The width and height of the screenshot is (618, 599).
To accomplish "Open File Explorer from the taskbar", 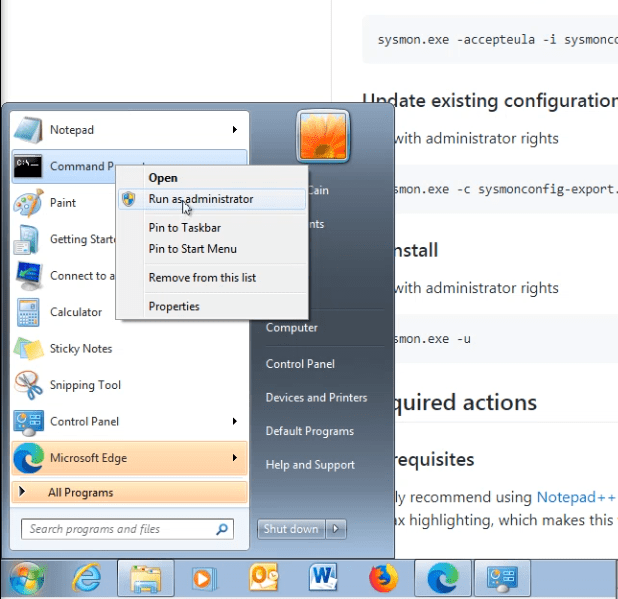I will [x=146, y=578].
